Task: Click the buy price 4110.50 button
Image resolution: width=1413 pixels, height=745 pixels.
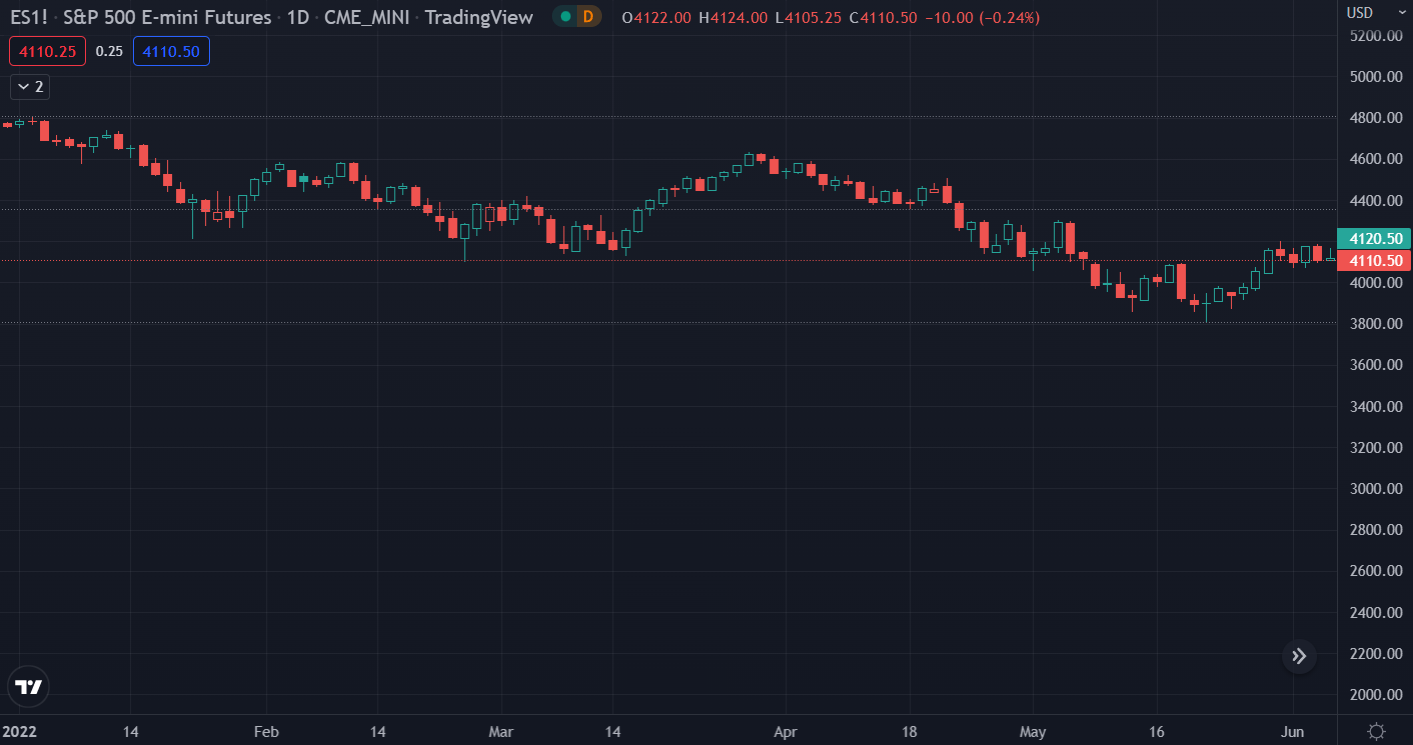Action: (171, 51)
